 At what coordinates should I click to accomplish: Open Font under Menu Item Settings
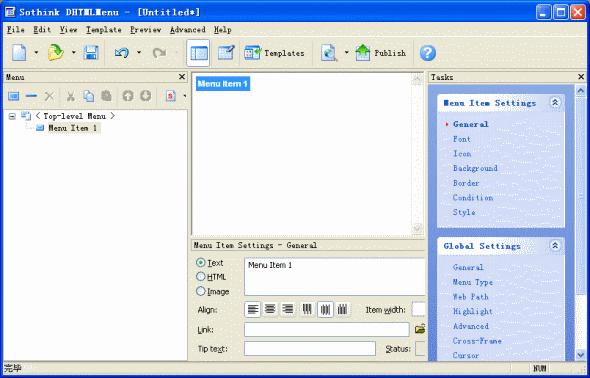[x=462, y=139]
